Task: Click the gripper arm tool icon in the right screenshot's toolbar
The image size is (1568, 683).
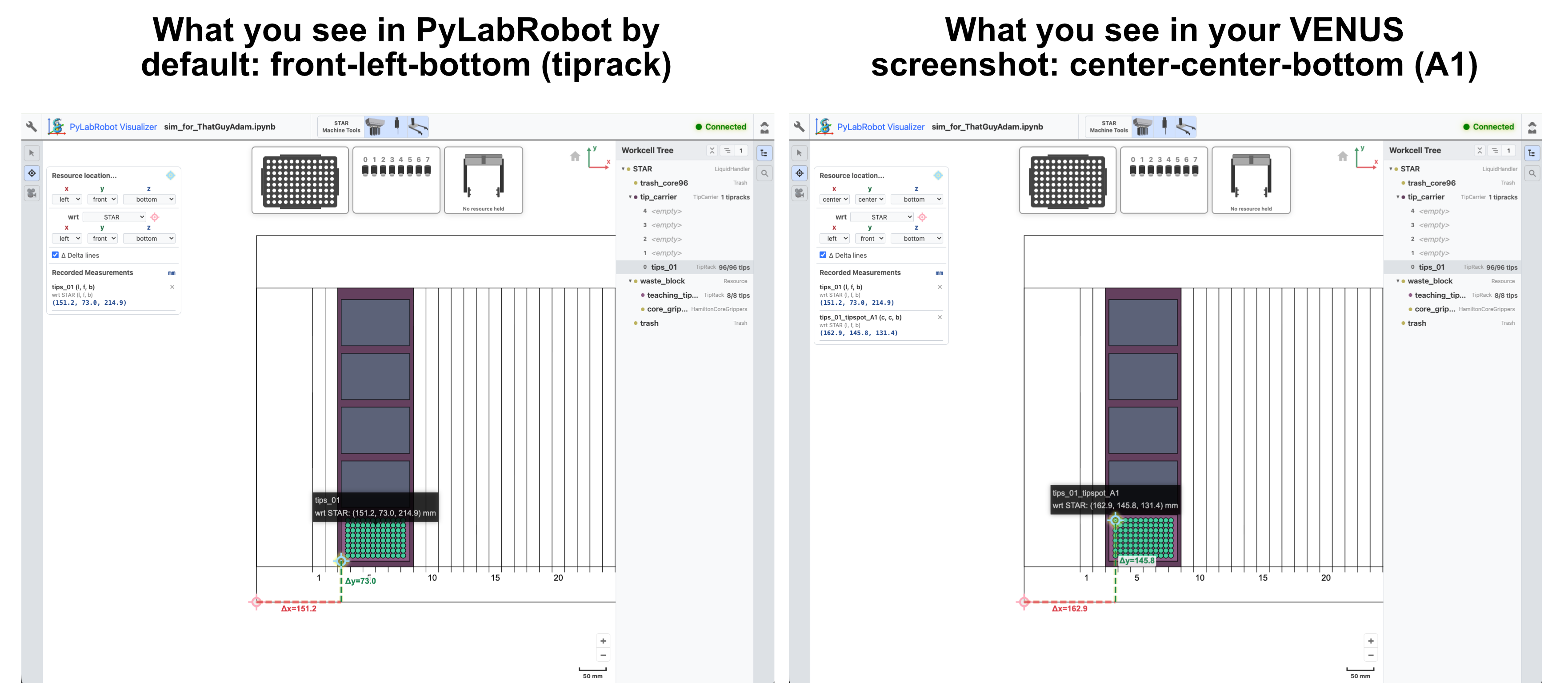Action: 1184,127
